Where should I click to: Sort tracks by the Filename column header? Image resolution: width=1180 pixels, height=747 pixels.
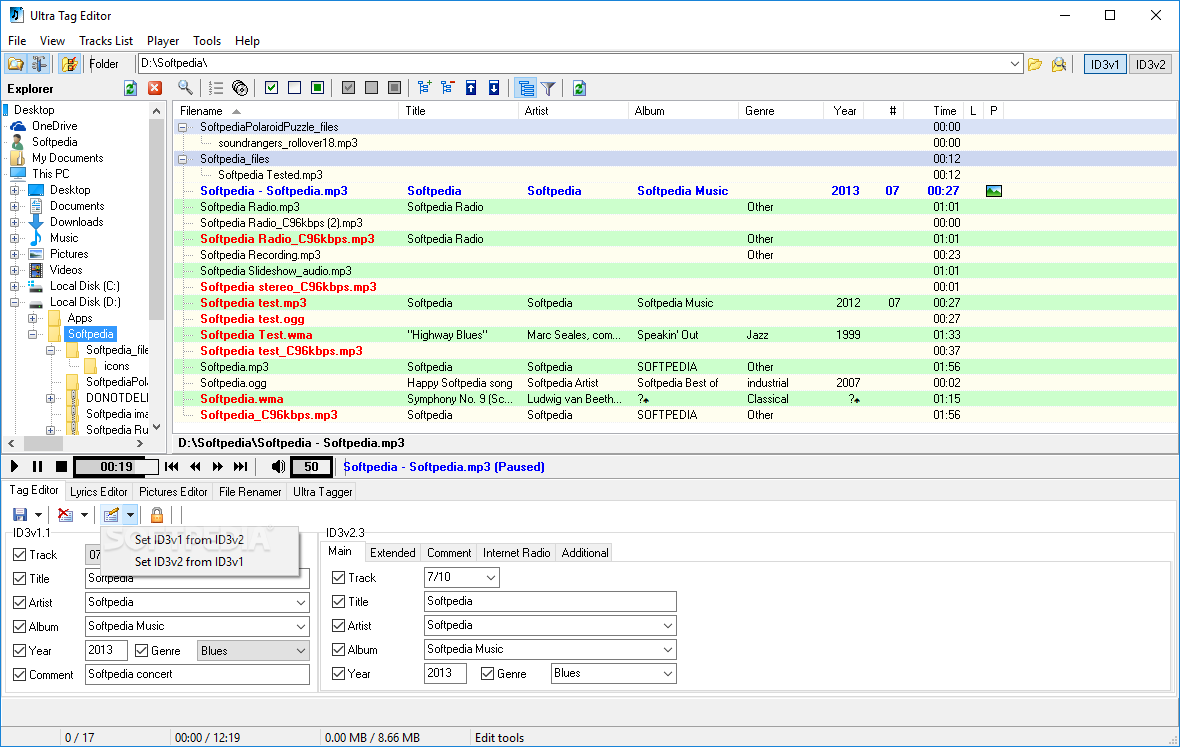[286, 111]
